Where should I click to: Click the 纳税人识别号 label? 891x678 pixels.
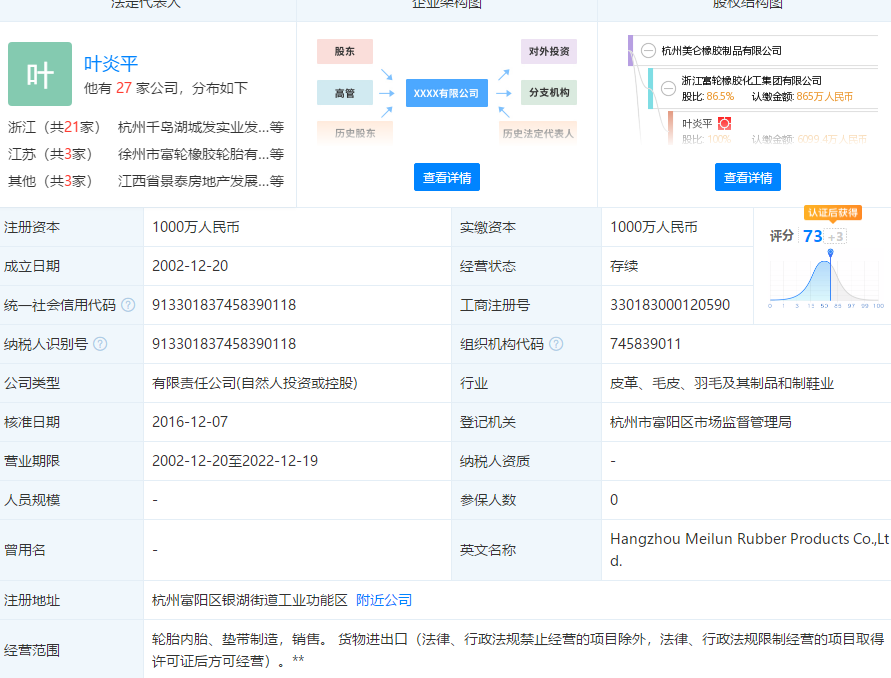pos(45,344)
